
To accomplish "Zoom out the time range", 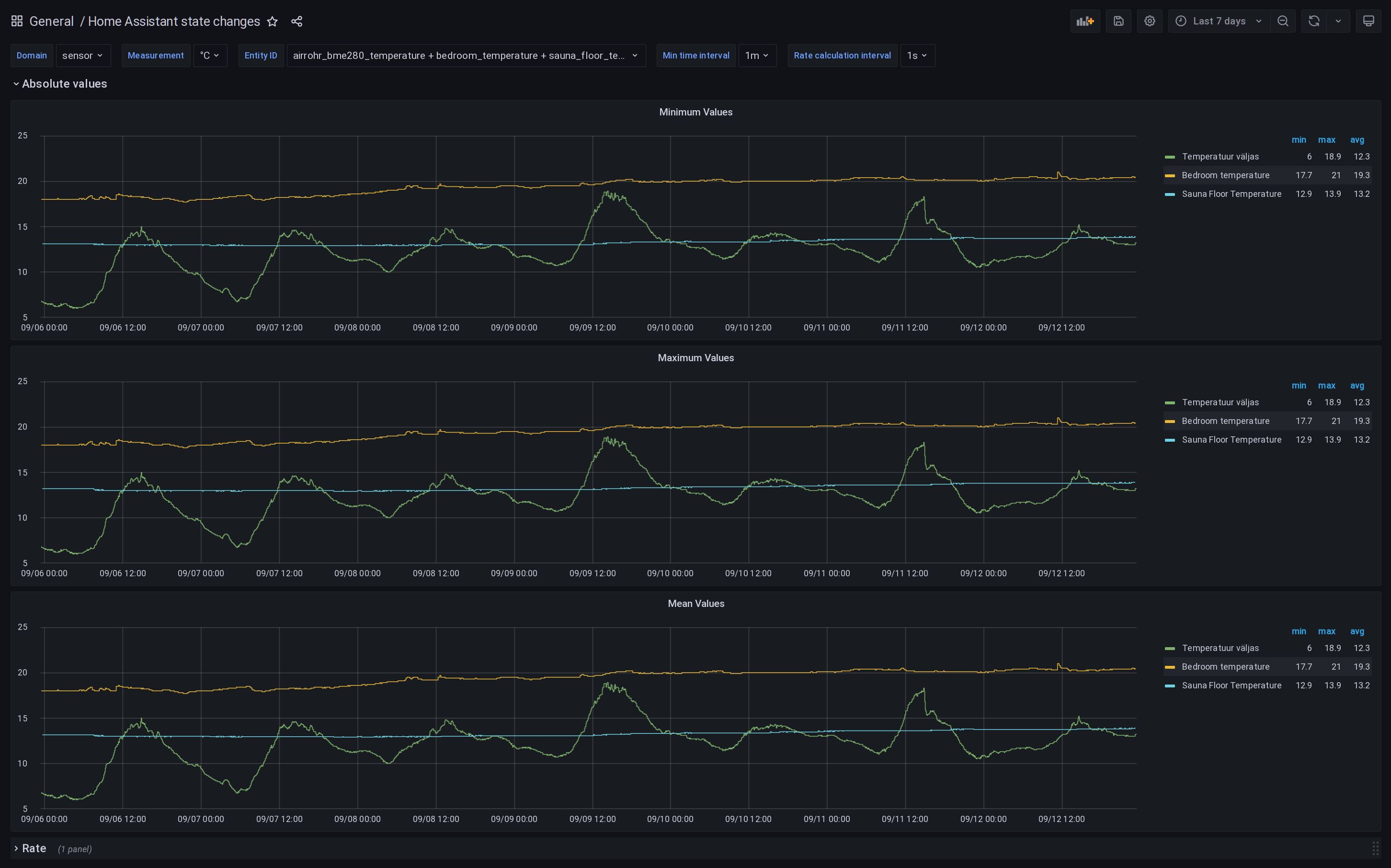I will pos(1283,21).
